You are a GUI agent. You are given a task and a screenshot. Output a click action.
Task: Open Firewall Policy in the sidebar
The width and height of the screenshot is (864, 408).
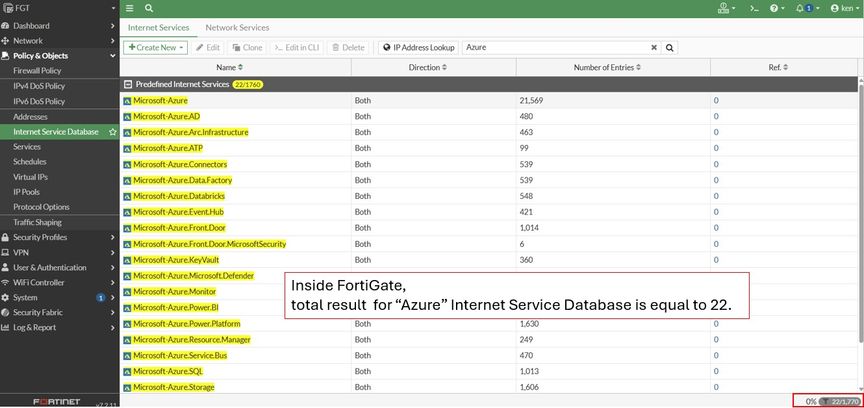click(37, 71)
